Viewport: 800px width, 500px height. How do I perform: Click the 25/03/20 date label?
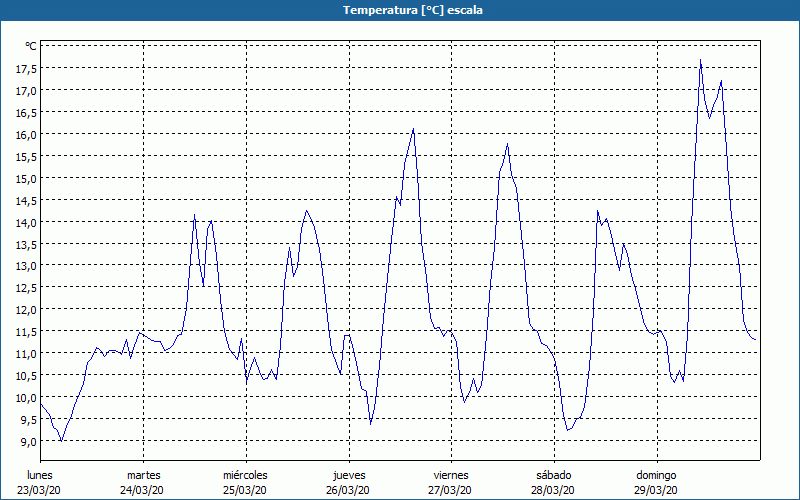coord(245,490)
